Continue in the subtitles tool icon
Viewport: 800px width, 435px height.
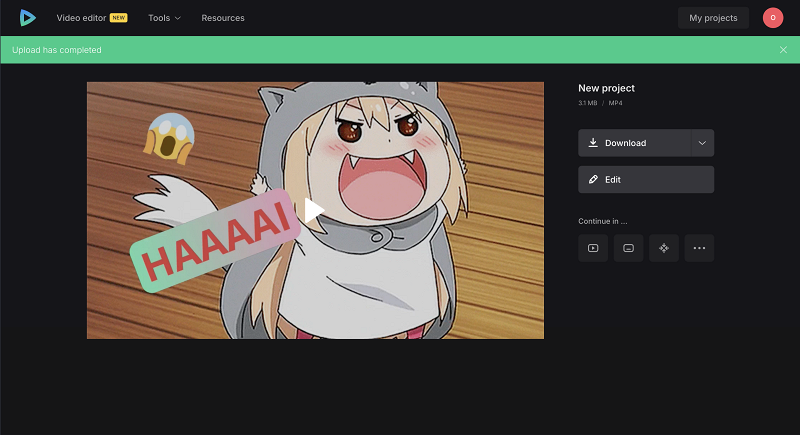click(629, 248)
